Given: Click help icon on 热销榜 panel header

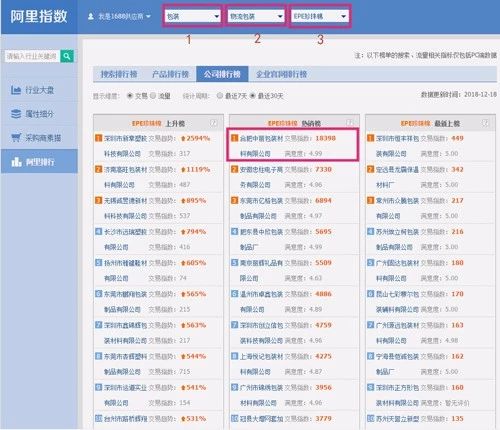Looking at the screenshot, I should tap(349, 123).
